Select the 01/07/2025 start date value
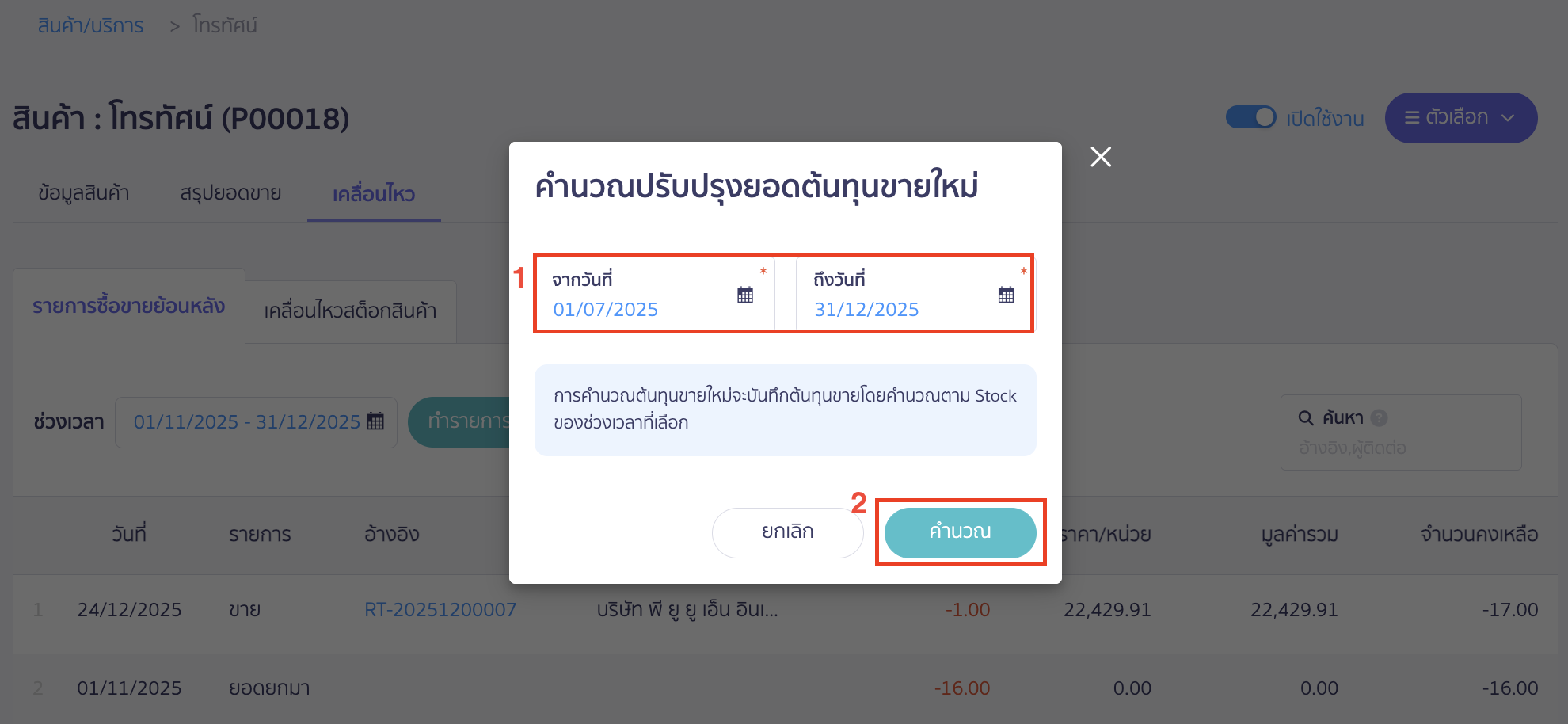Image resolution: width=1568 pixels, height=724 pixels. pos(607,309)
